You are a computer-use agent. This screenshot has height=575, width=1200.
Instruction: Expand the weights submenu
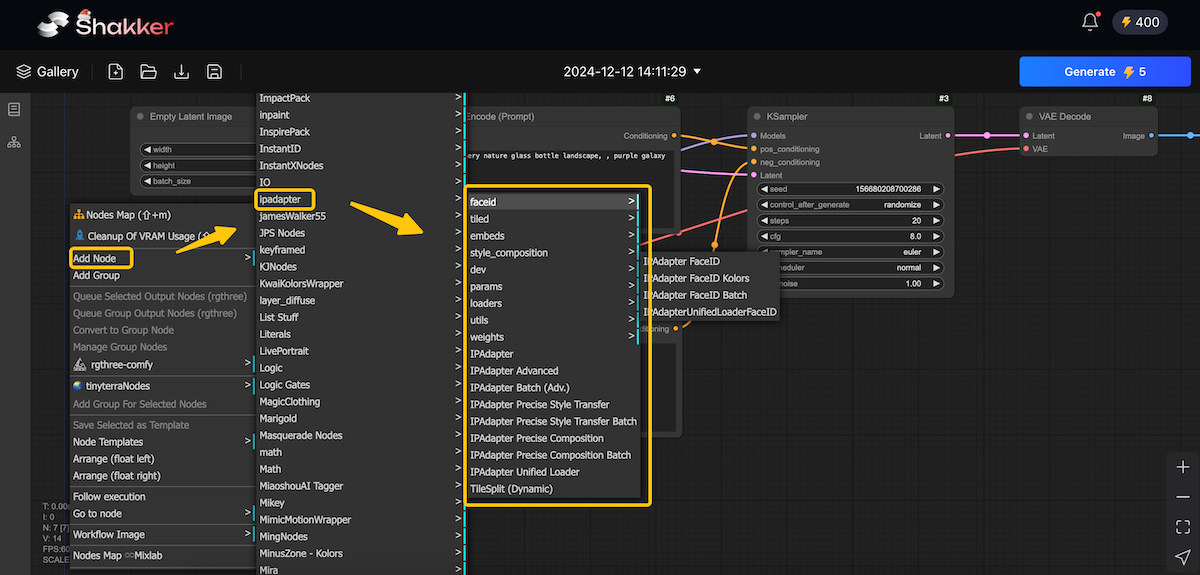pos(553,337)
